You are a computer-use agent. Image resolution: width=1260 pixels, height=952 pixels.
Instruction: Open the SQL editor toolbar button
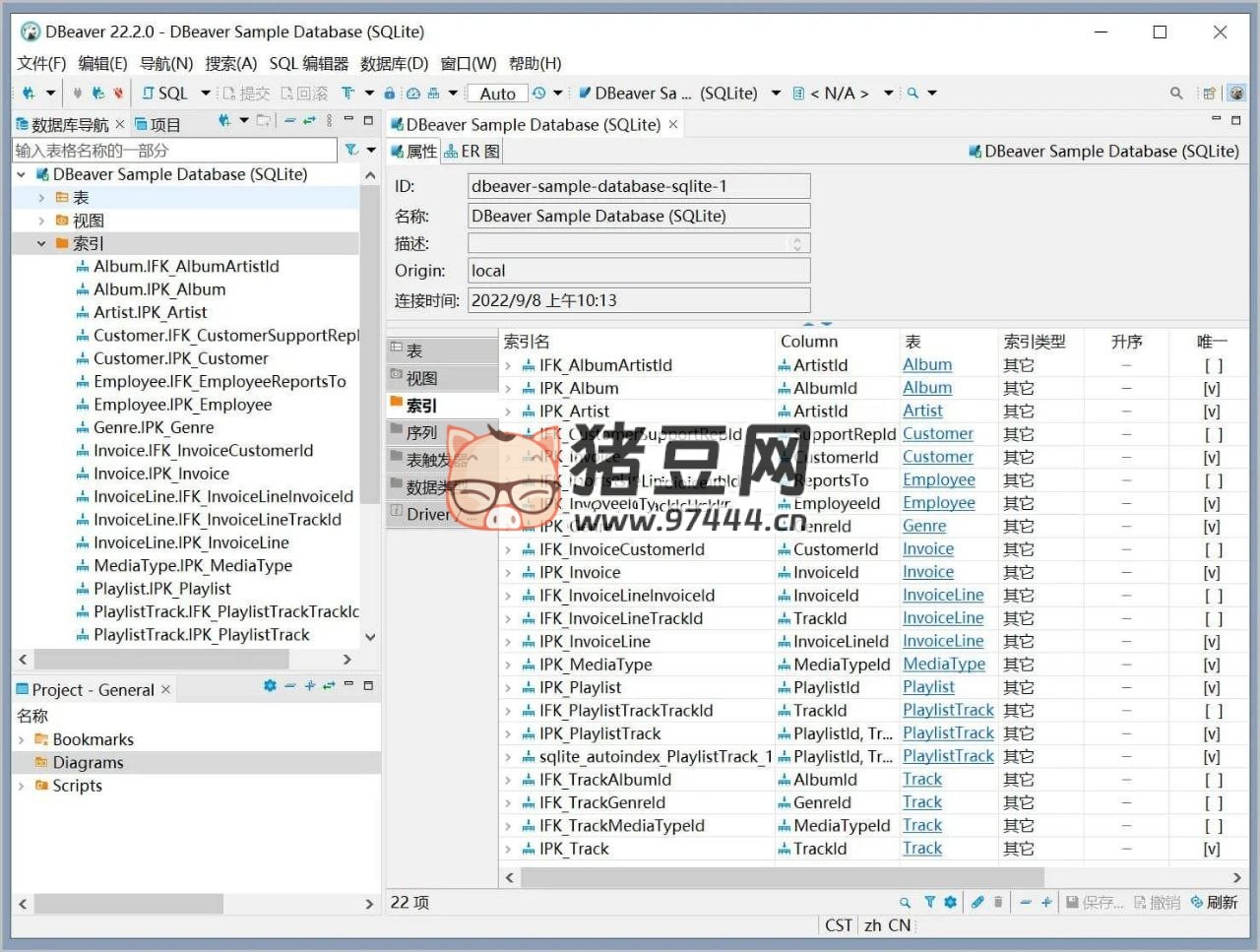pos(164,94)
